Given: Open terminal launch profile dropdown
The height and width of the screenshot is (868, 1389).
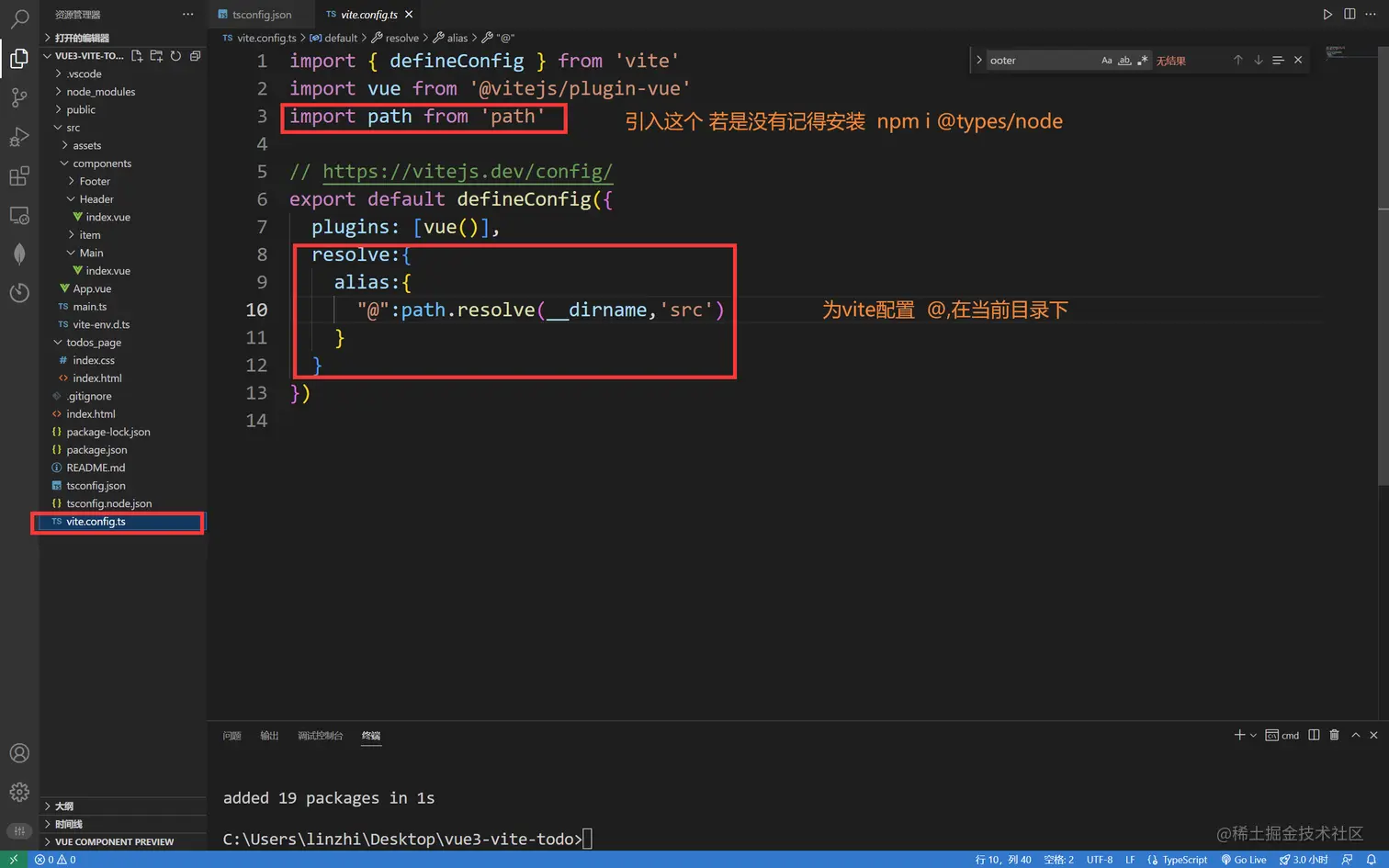Looking at the screenshot, I should (x=1253, y=735).
